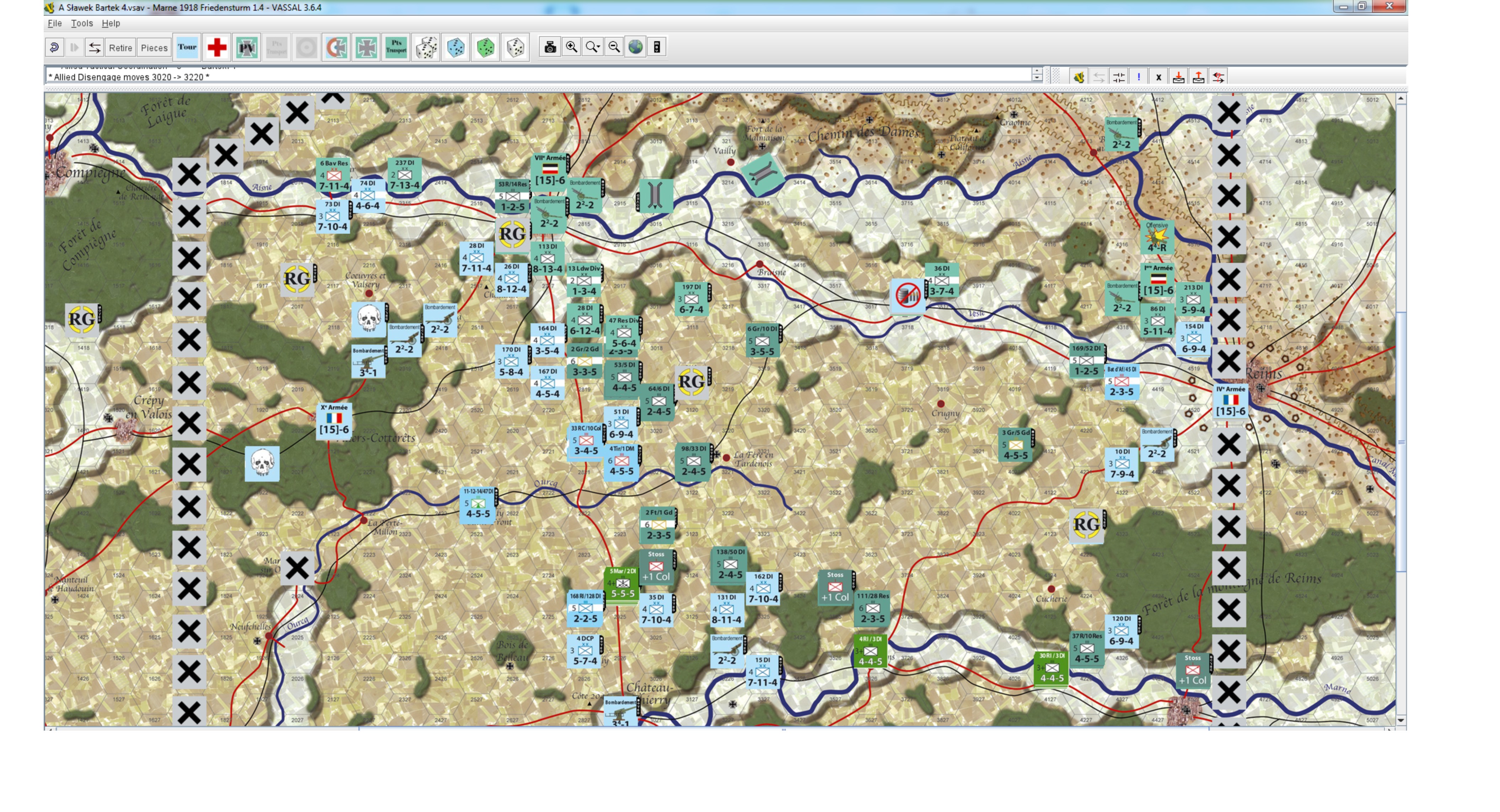Image resolution: width=1500 pixels, height=812 pixels.
Task: Open the File menu
Action: click(x=55, y=23)
